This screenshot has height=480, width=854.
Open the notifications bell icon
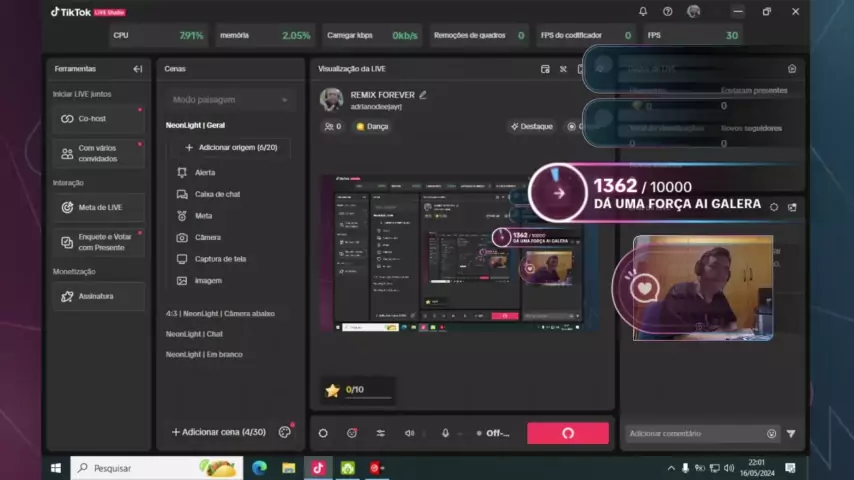tap(643, 12)
